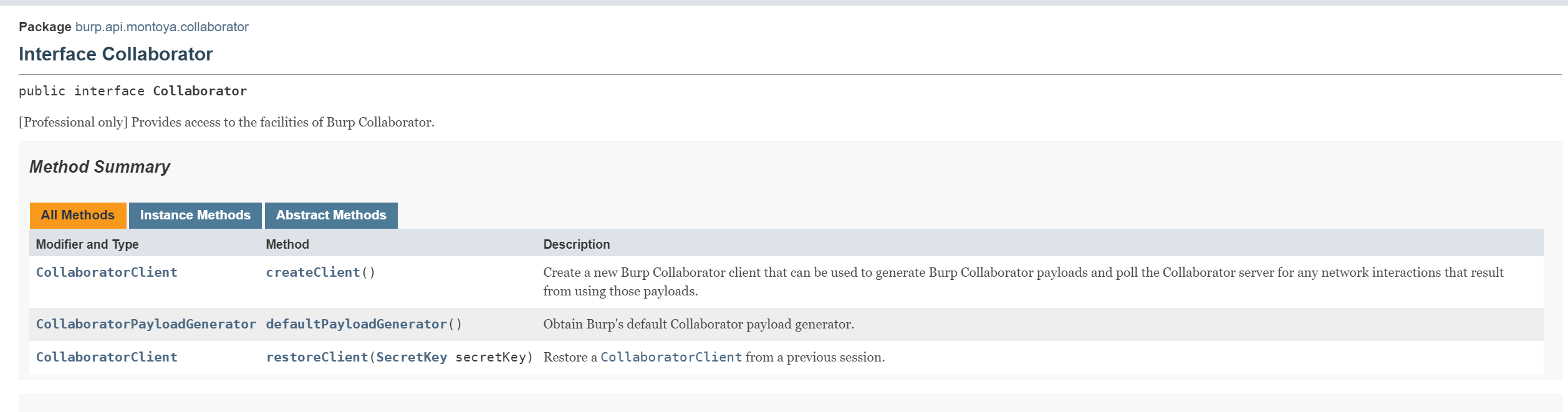Open CollaboratorClient return type in restoreClient row

[x=107, y=357]
